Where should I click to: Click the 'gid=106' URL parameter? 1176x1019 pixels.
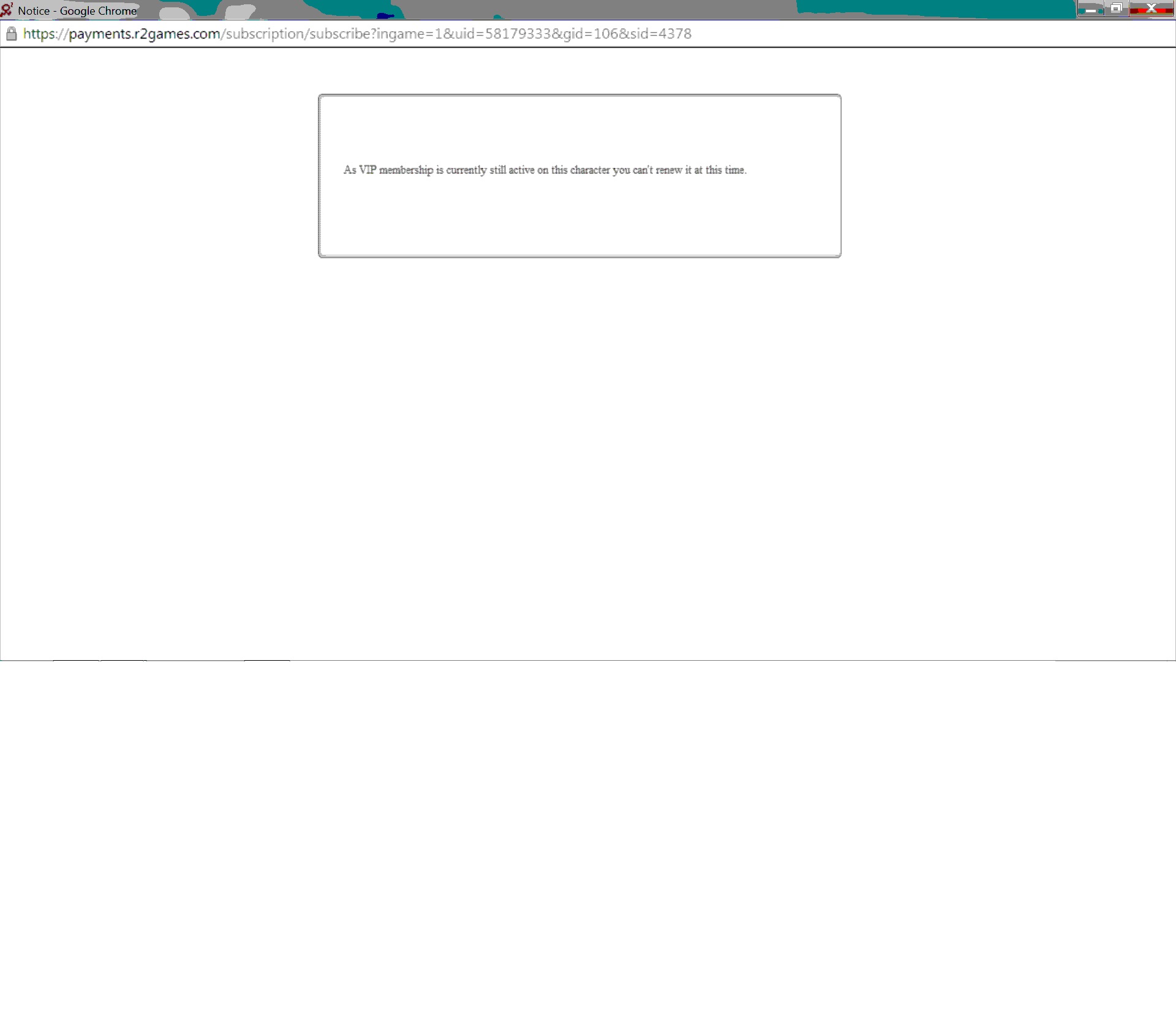591,34
